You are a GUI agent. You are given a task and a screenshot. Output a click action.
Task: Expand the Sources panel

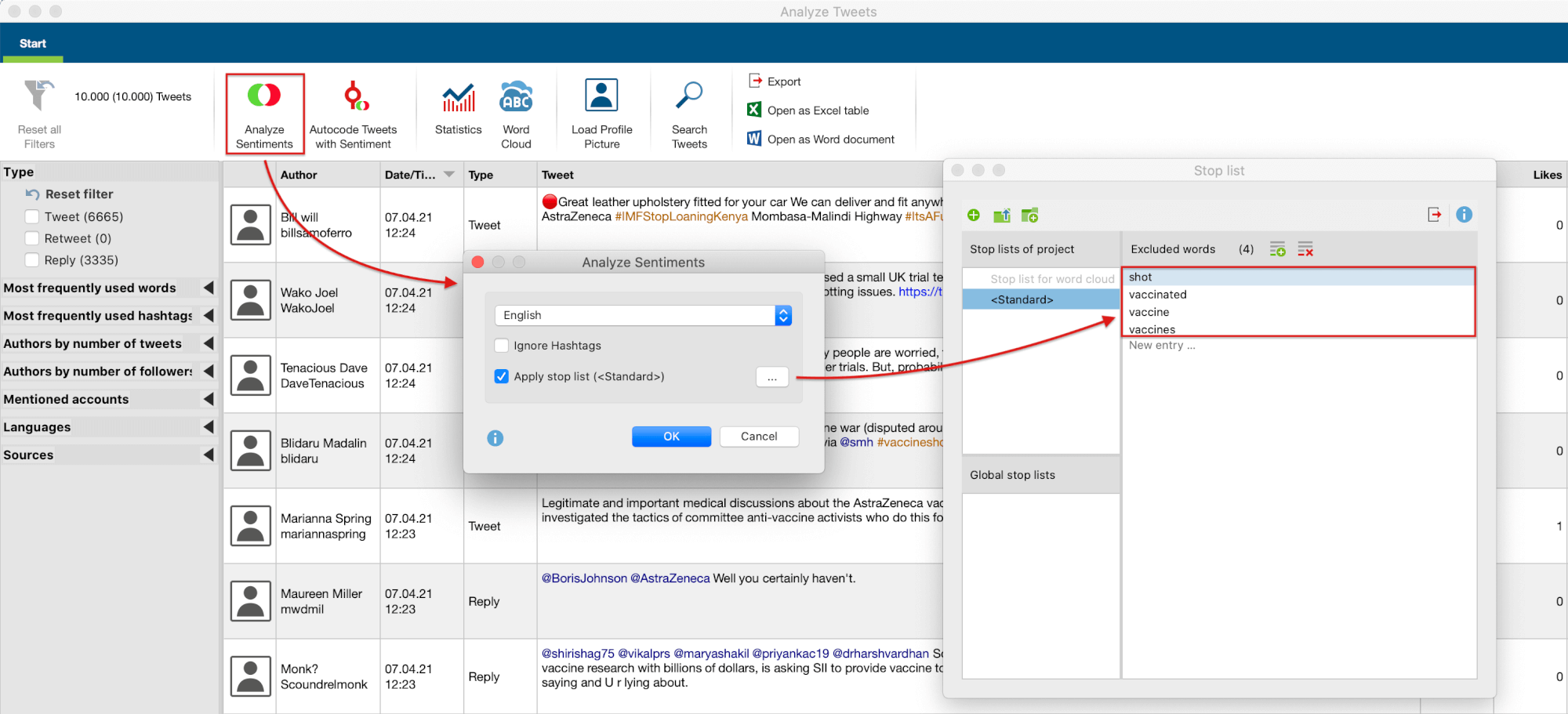click(x=209, y=455)
